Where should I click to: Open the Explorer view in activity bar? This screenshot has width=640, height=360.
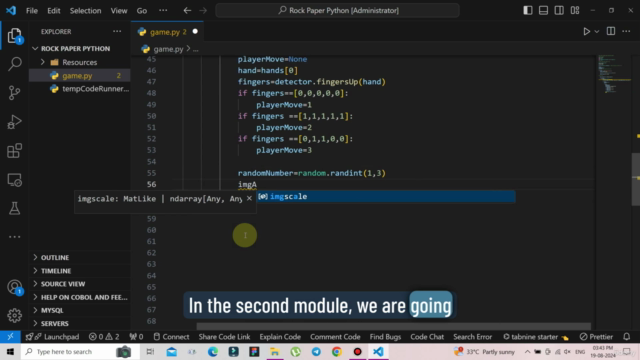[x=15, y=36]
